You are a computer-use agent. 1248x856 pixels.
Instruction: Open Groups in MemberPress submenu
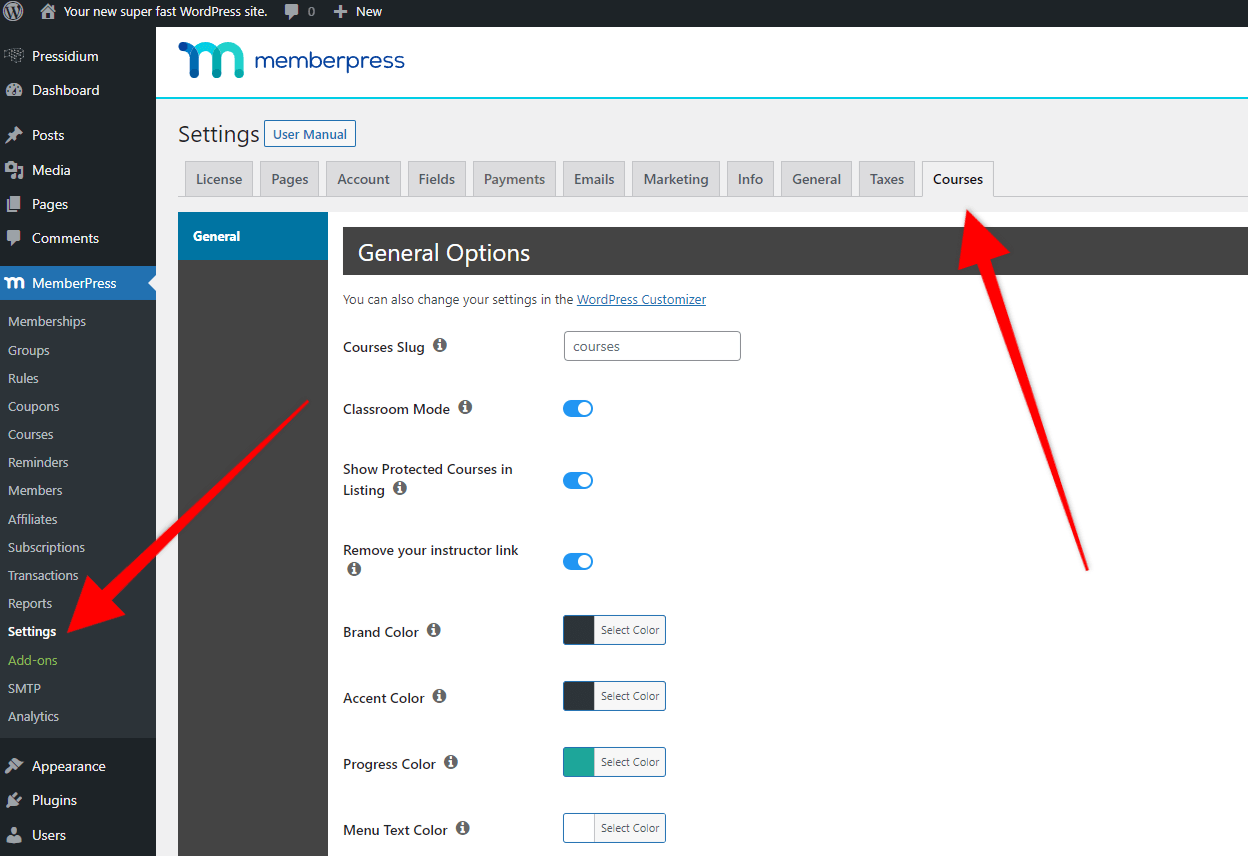(x=29, y=350)
